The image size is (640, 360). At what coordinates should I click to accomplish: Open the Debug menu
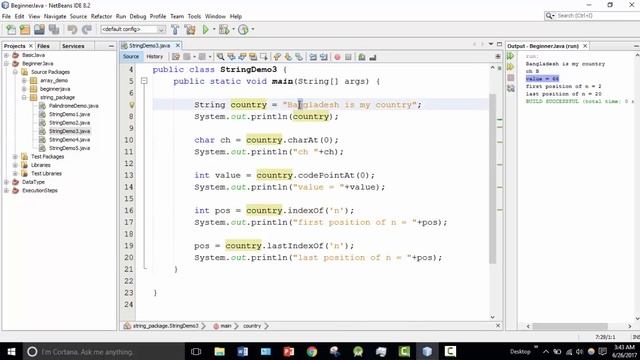pos(138,16)
